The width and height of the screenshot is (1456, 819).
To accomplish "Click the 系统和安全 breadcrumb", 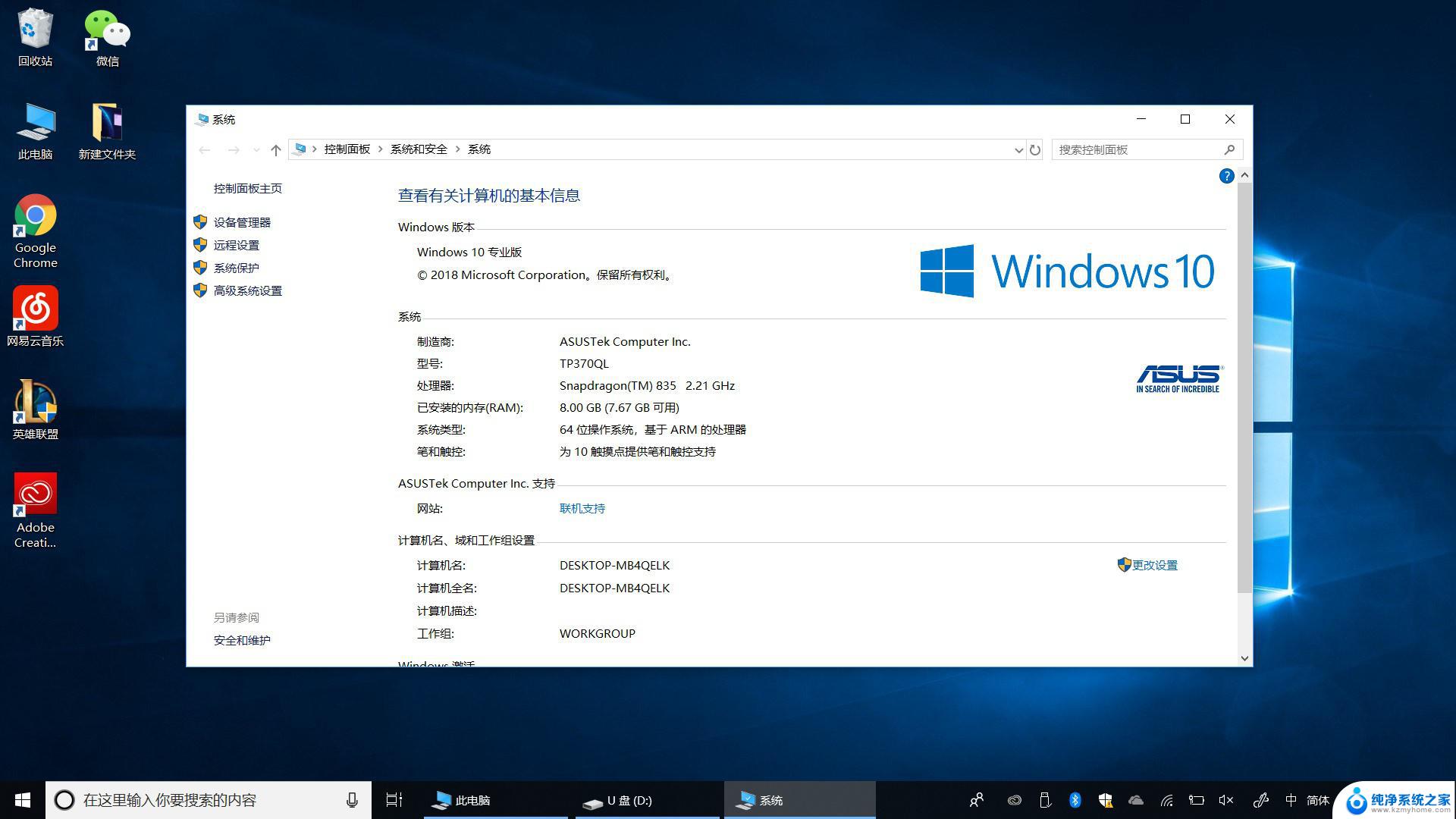I will click(x=419, y=149).
